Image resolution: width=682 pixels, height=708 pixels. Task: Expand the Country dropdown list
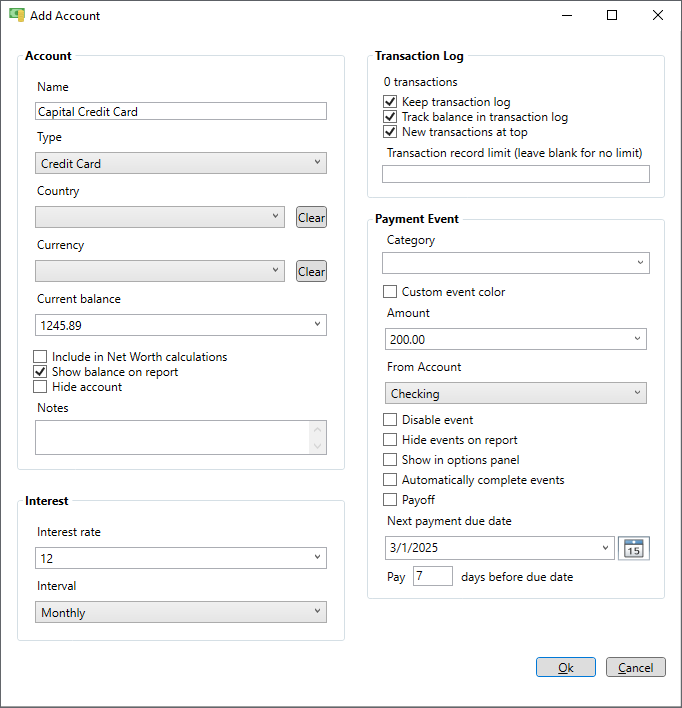(x=160, y=217)
